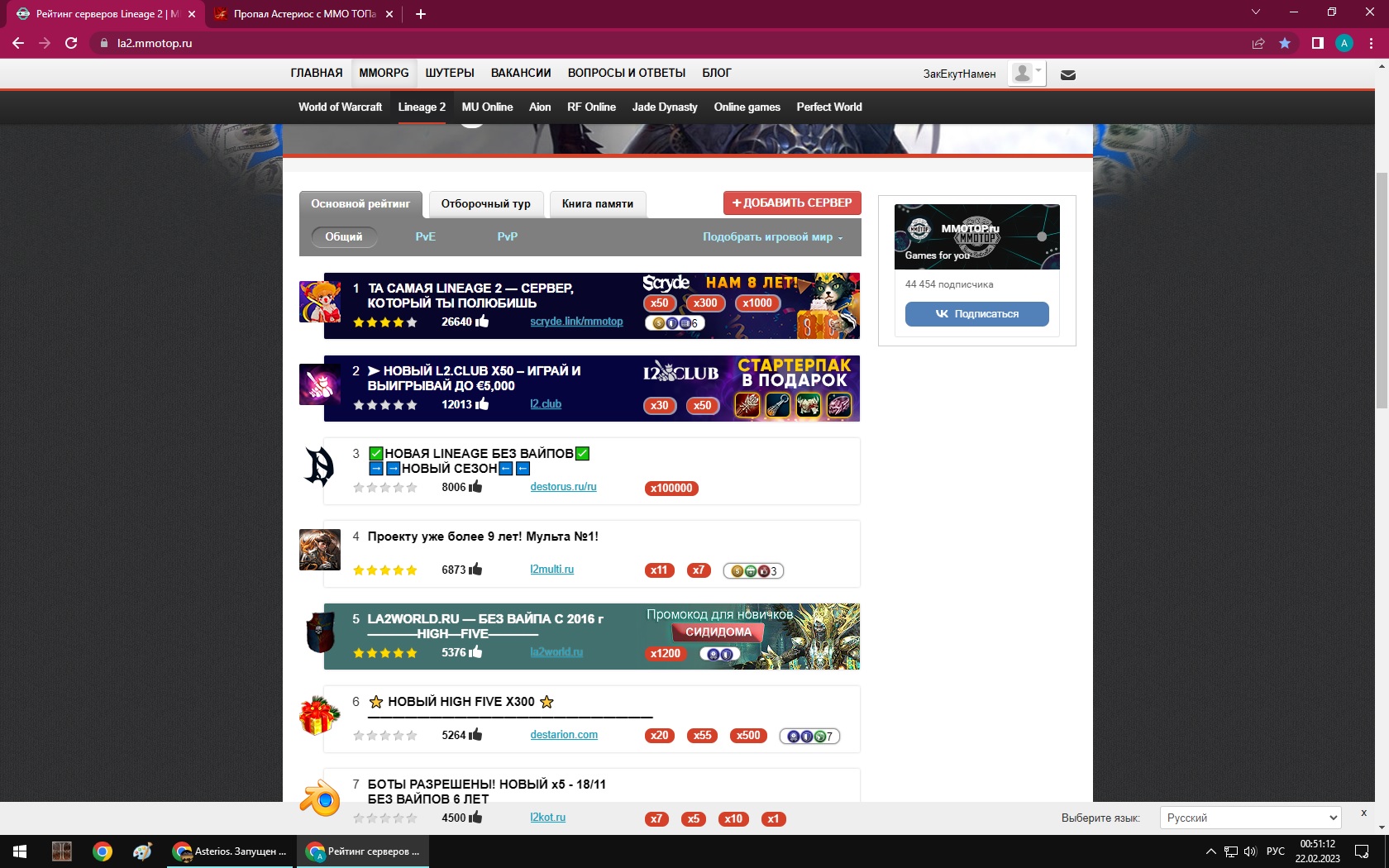Image resolution: width=1389 pixels, height=868 pixels.
Task: Click l2multi server avatar thumbnail
Action: 320,550
